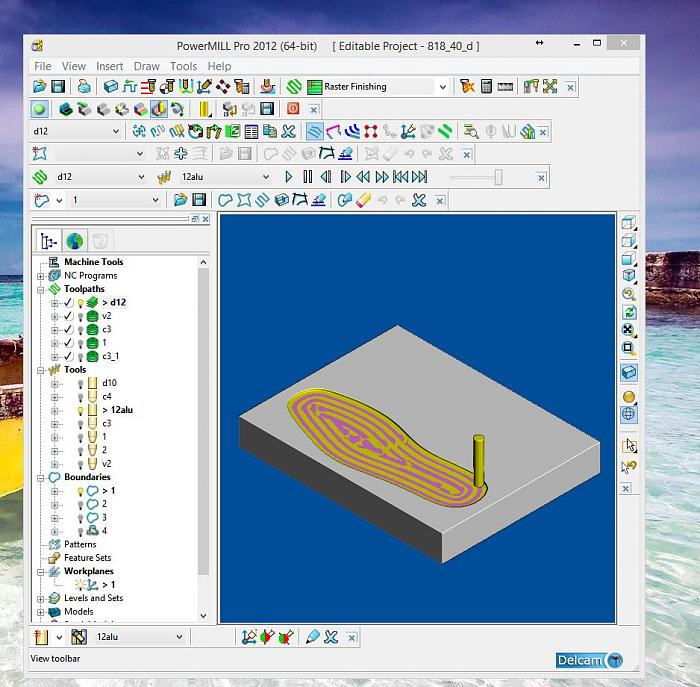This screenshot has width=700, height=687.
Task: Open the Draw menu
Action: click(x=146, y=67)
